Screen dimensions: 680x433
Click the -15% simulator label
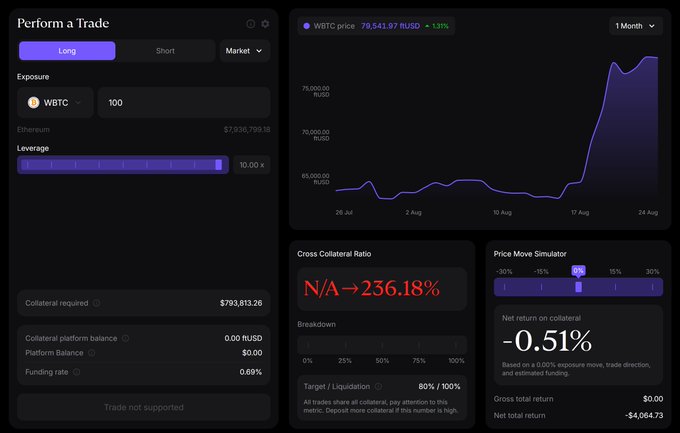click(x=541, y=272)
